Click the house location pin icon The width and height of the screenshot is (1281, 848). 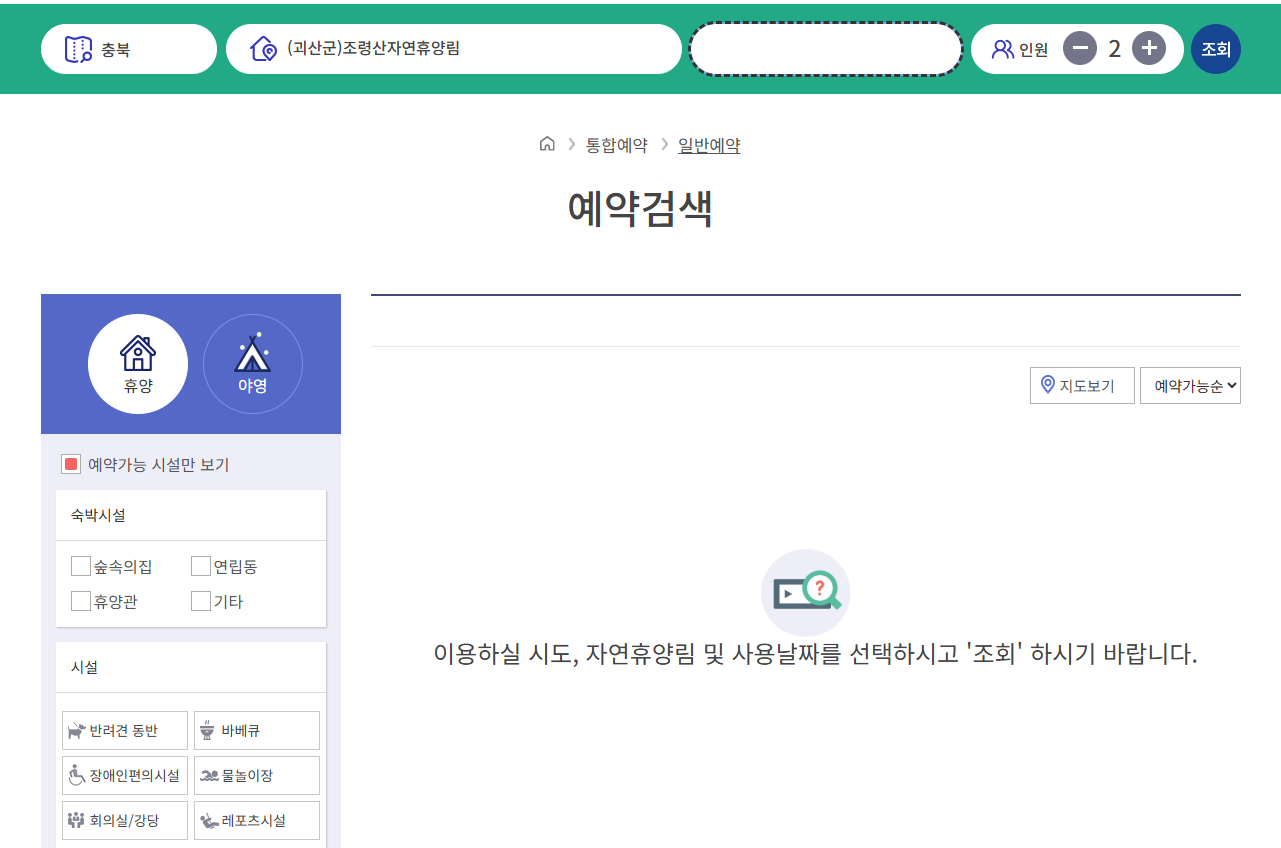click(x=264, y=49)
